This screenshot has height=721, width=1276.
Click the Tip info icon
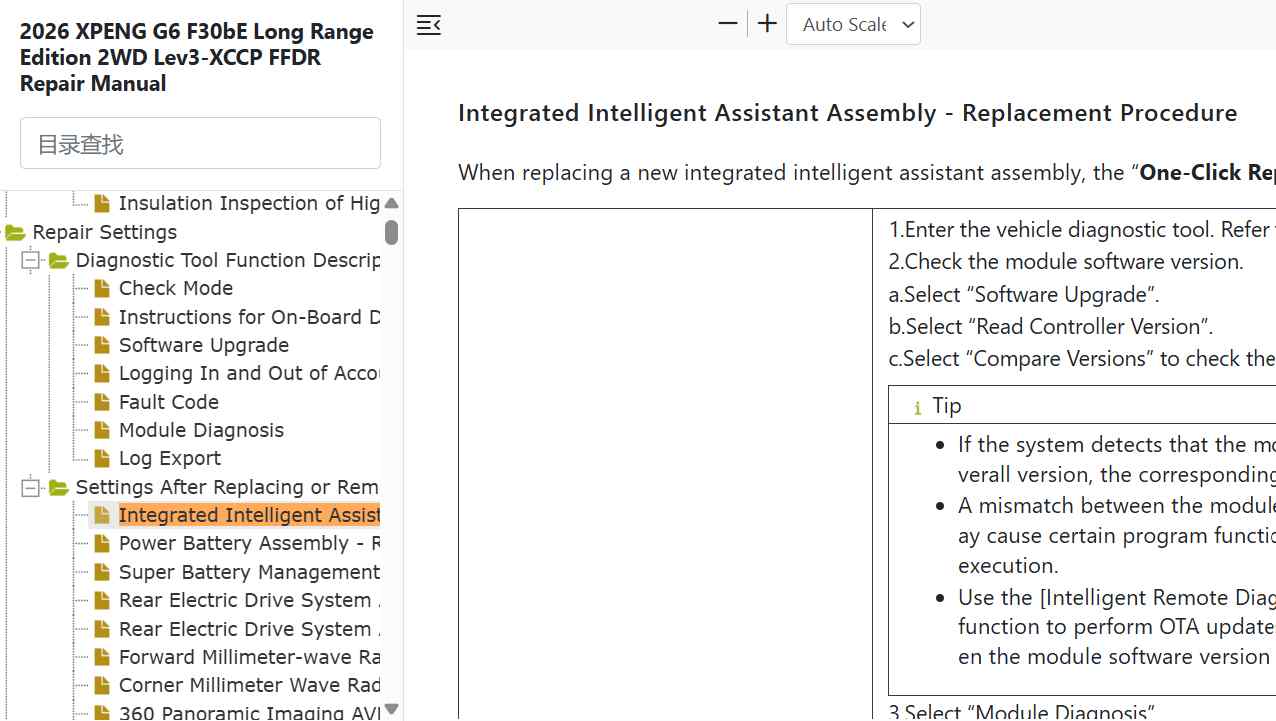click(917, 407)
